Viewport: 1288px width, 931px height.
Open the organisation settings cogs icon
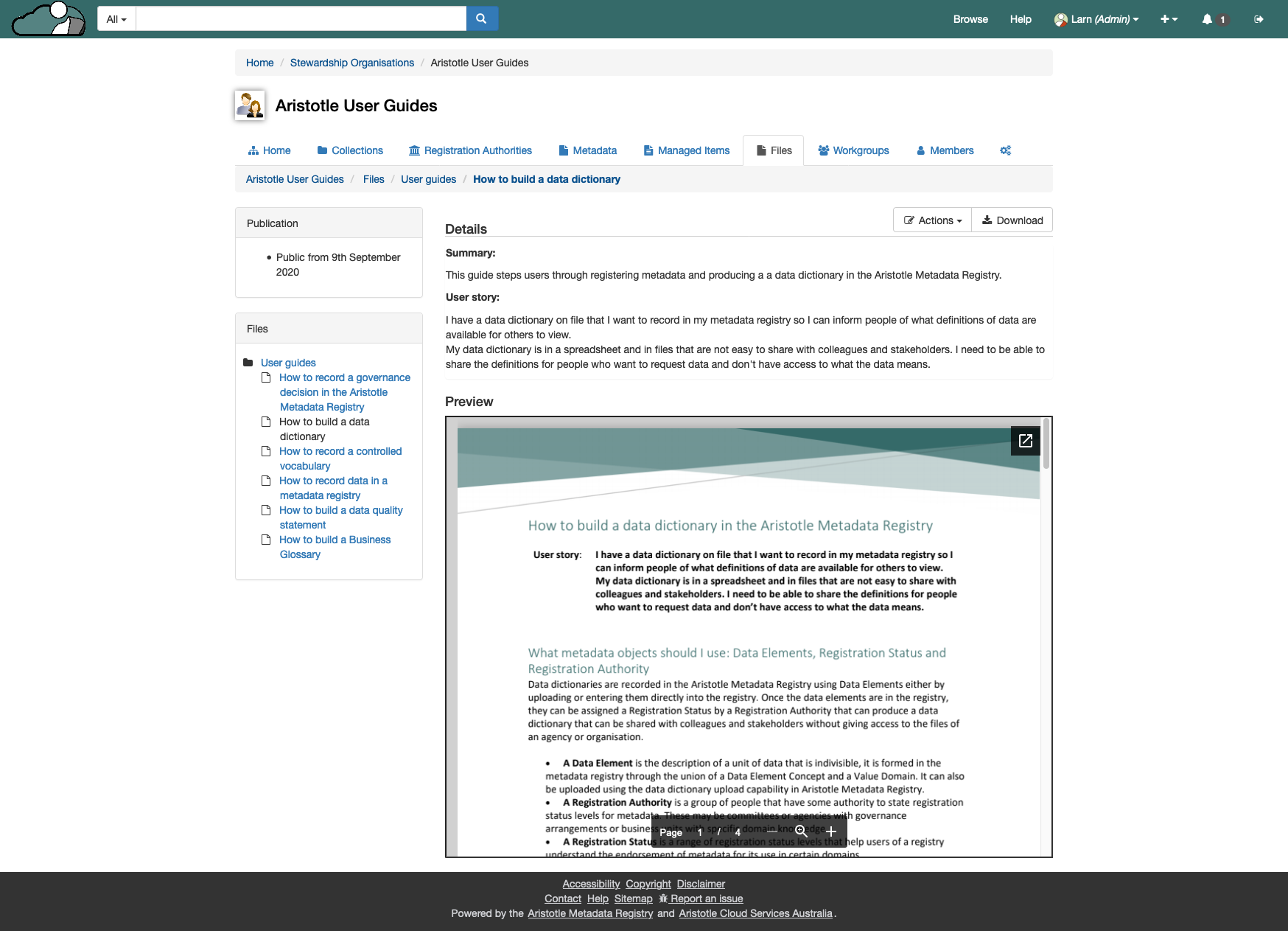[x=1005, y=150]
